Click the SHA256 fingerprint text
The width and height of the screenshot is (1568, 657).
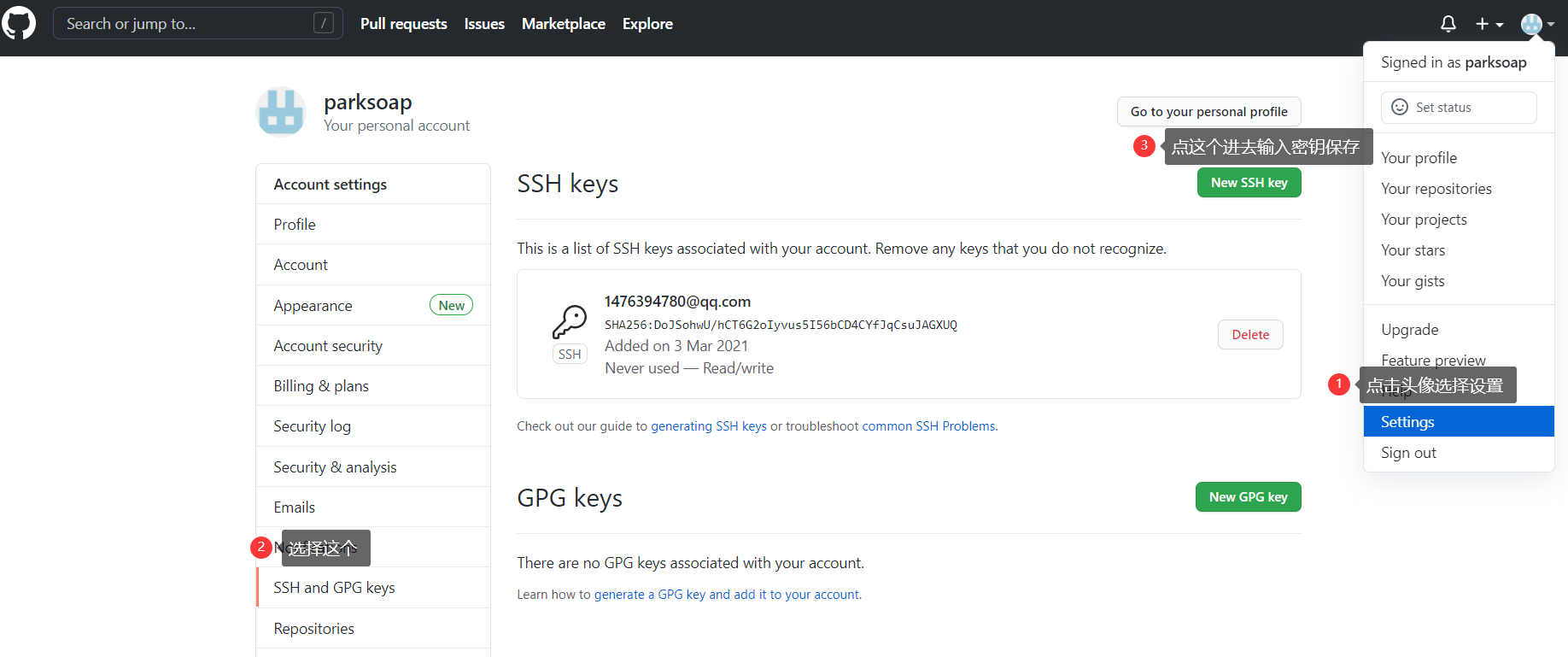pos(781,325)
